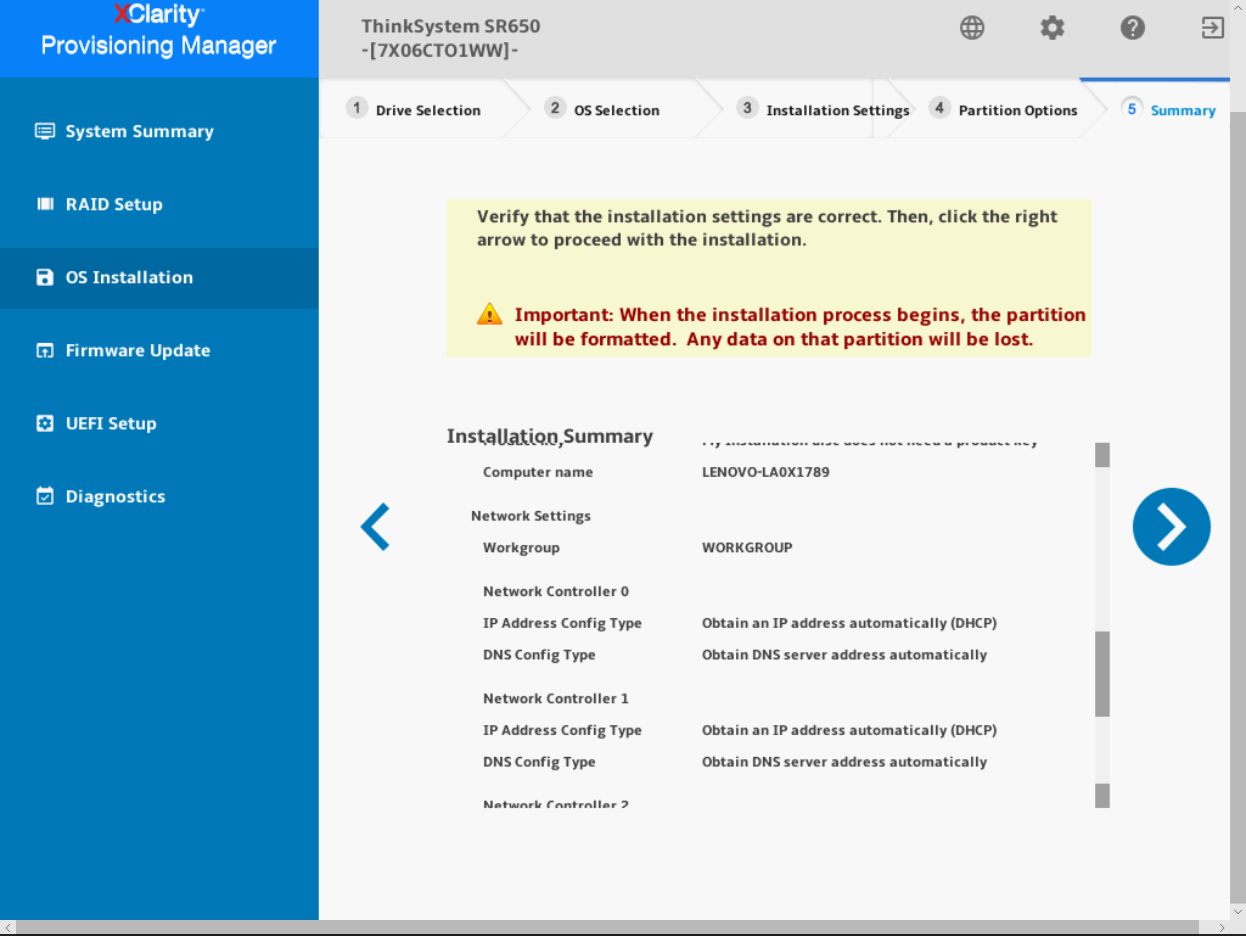This screenshot has height=936, width=1246.
Task: Go to the Partition Options step
Action: [1004, 110]
